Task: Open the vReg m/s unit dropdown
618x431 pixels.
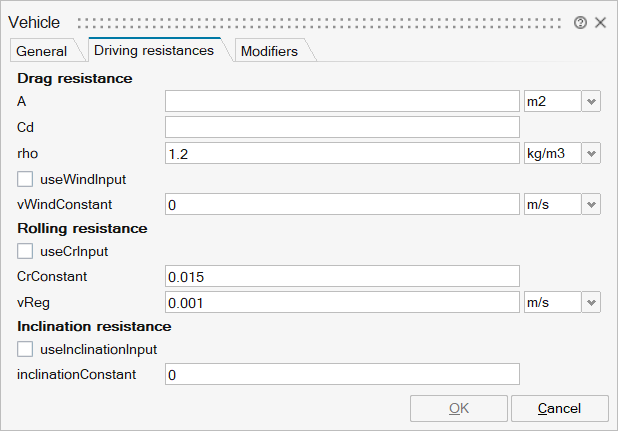Action: tap(590, 301)
